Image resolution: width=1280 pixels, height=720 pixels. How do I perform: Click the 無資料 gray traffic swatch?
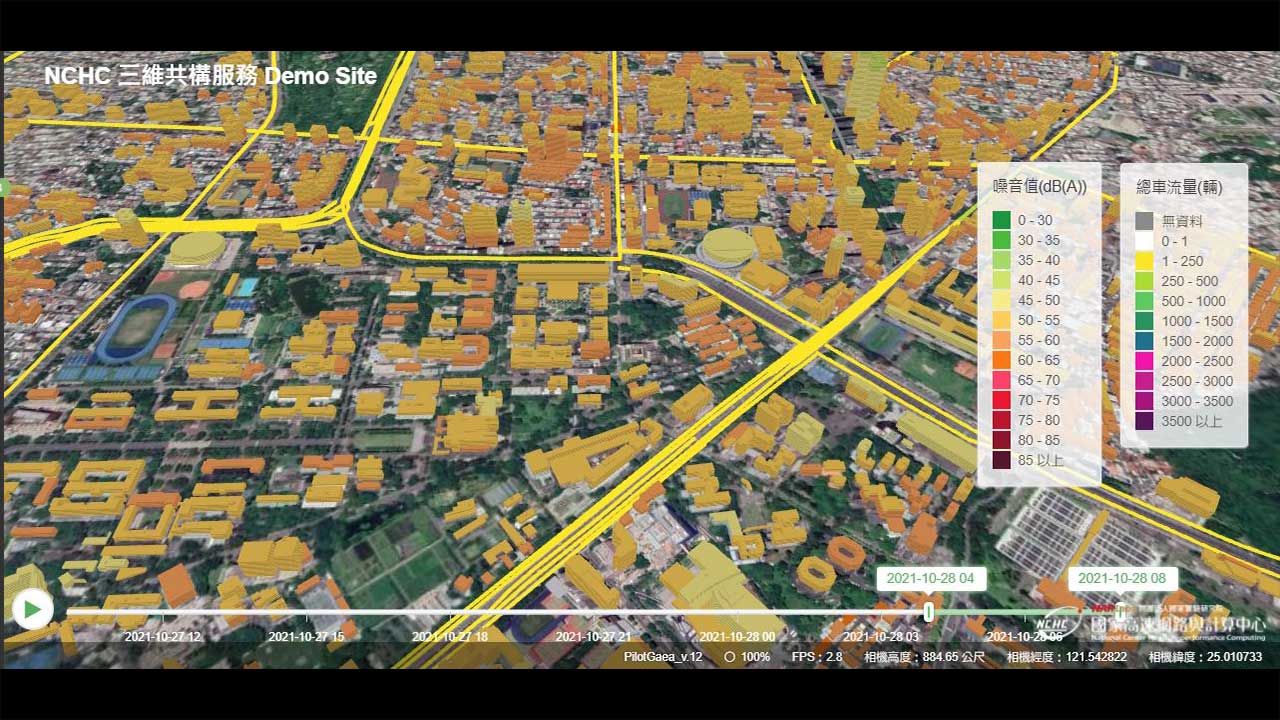coord(1144,221)
